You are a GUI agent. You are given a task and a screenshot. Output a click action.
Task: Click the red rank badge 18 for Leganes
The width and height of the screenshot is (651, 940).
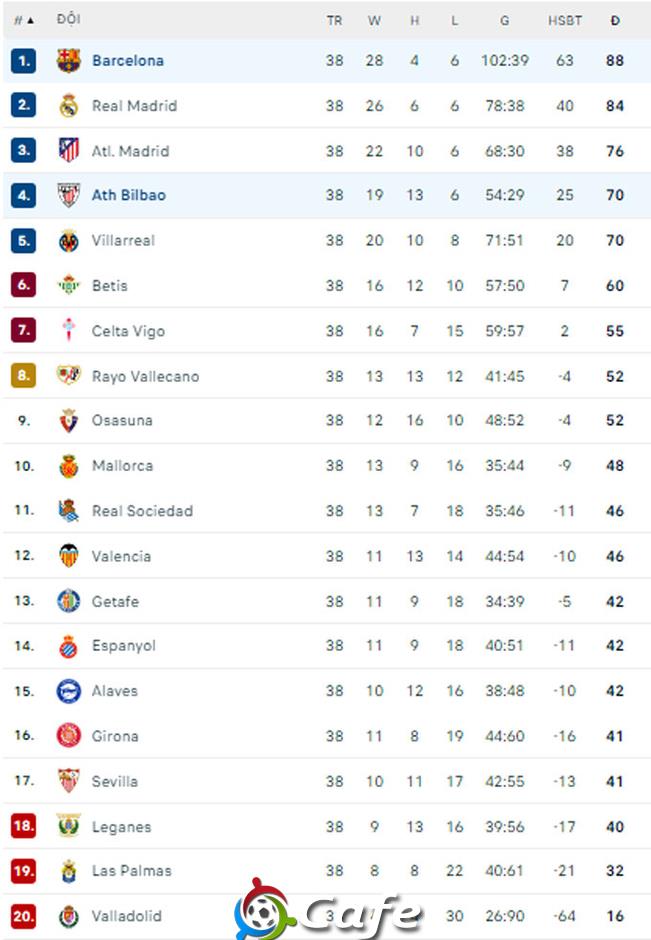pos(23,825)
